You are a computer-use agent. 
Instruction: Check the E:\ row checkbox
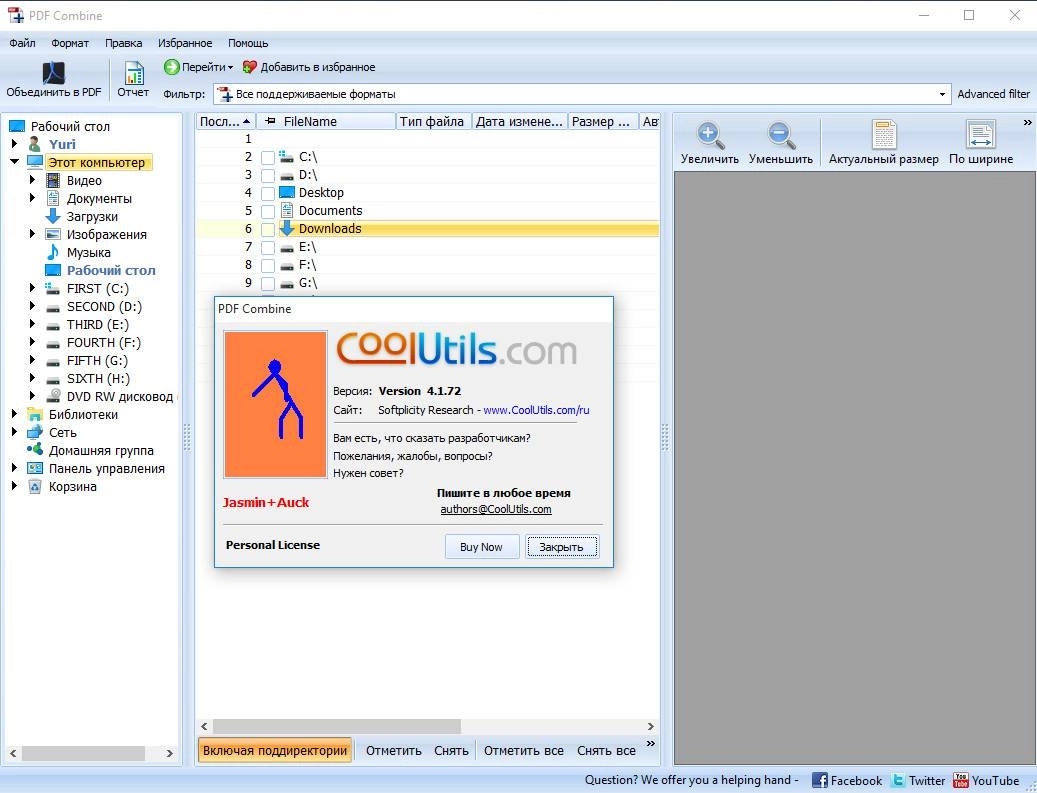click(x=267, y=247)
